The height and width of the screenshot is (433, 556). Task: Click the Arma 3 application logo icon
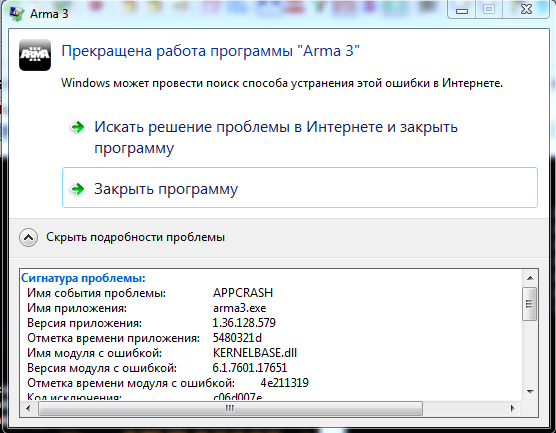(x=35, y=55)
